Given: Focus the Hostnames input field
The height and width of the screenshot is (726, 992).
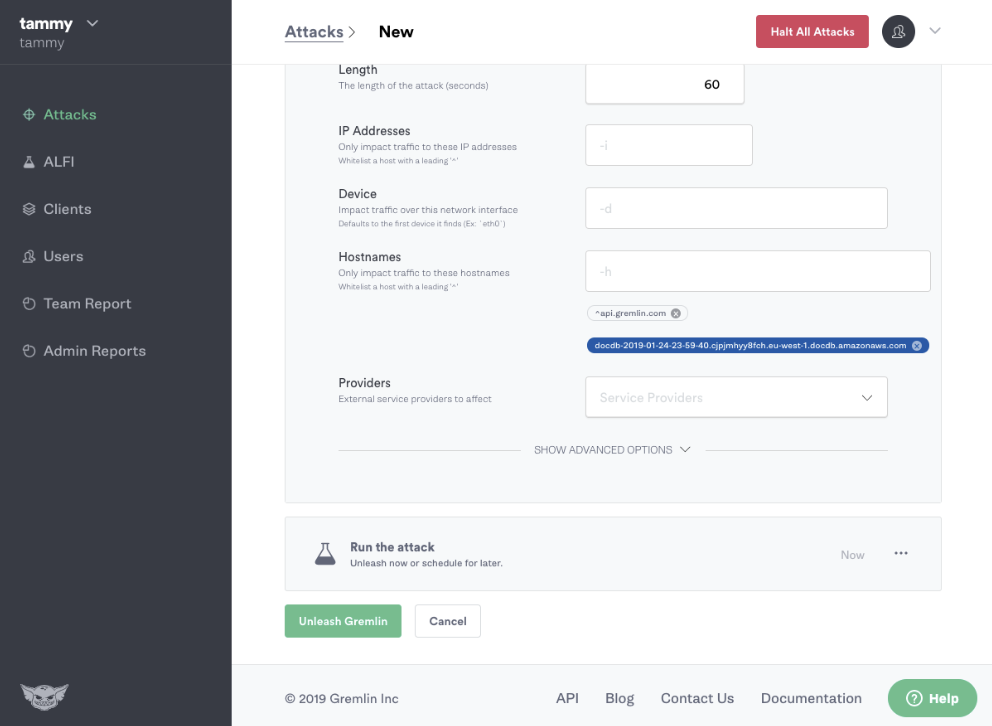Looking at the screenshot, I should coord(758,271).
